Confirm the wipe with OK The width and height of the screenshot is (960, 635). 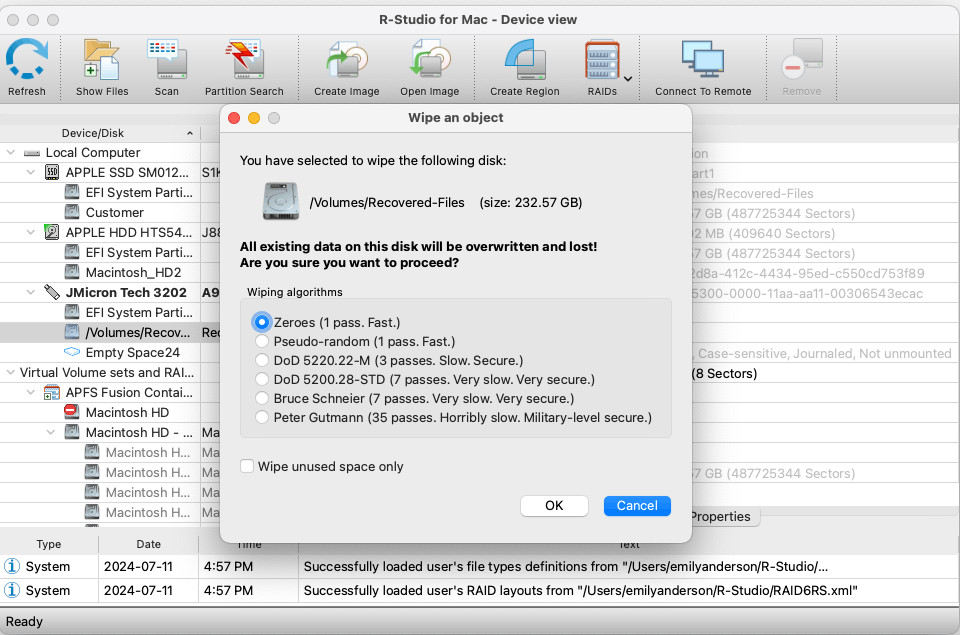coord(554,505)
